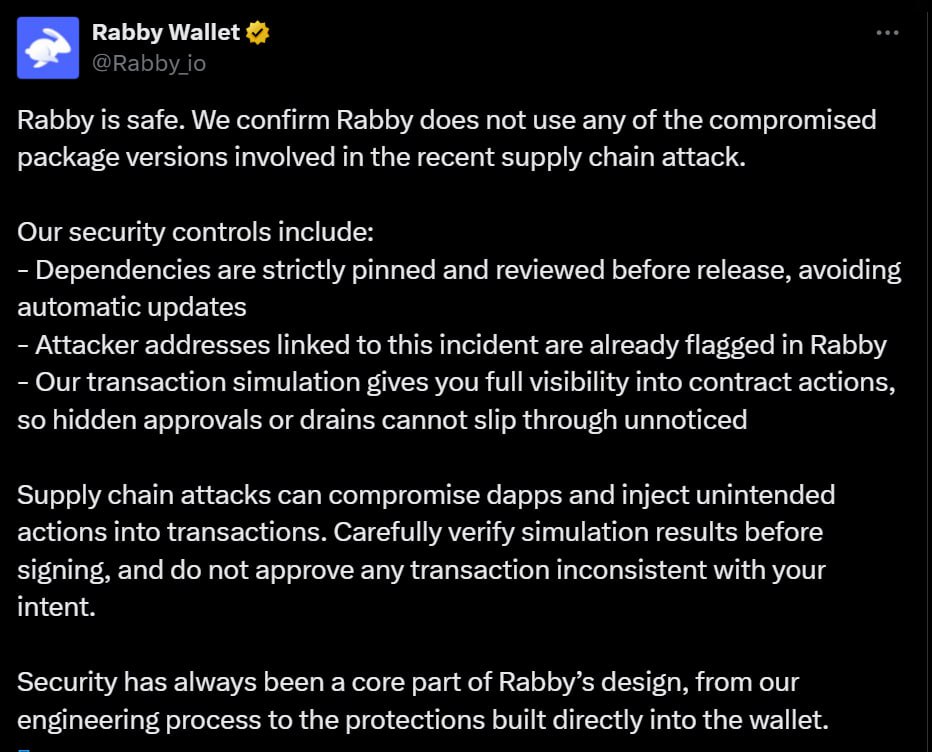Click the 'Security has always been' line
This screenshot has height=752, width=932.
tap(408, 682)
